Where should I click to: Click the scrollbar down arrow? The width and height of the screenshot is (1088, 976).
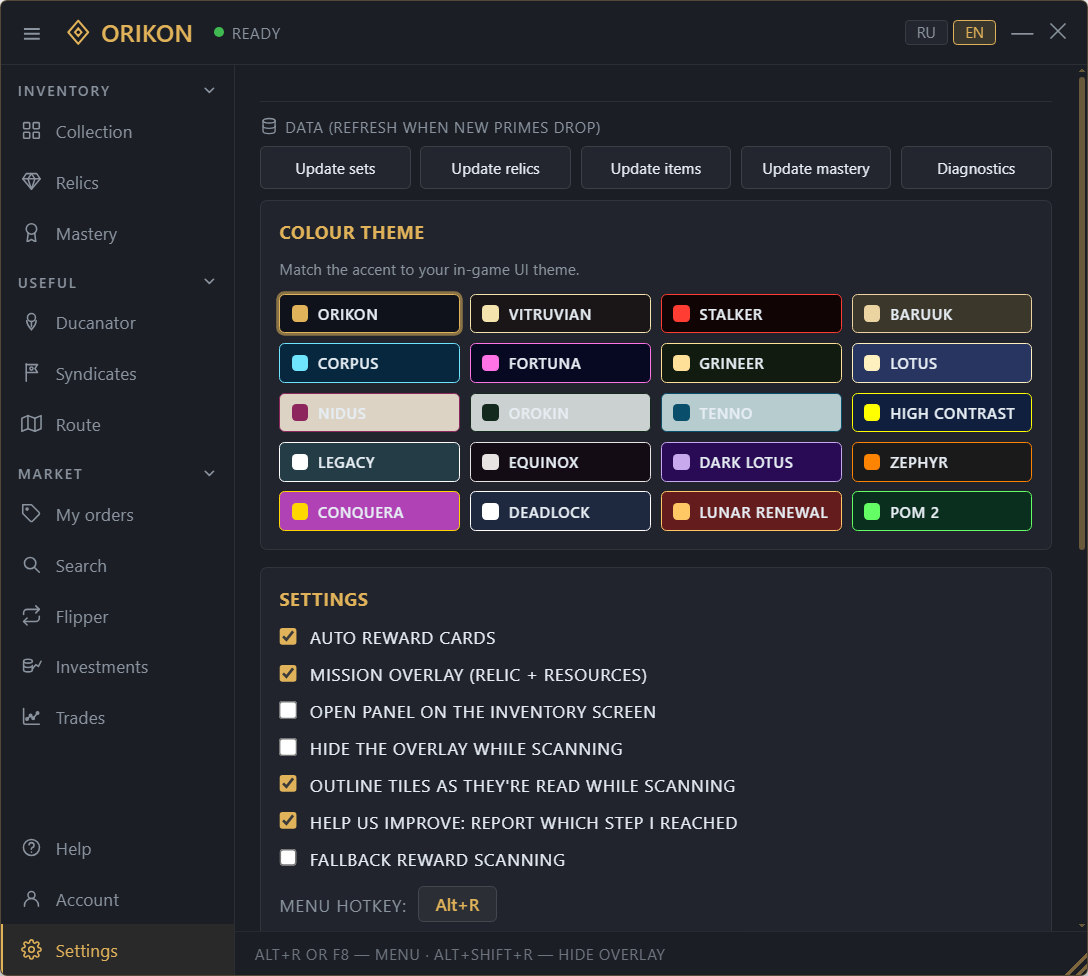[1082, 925]
